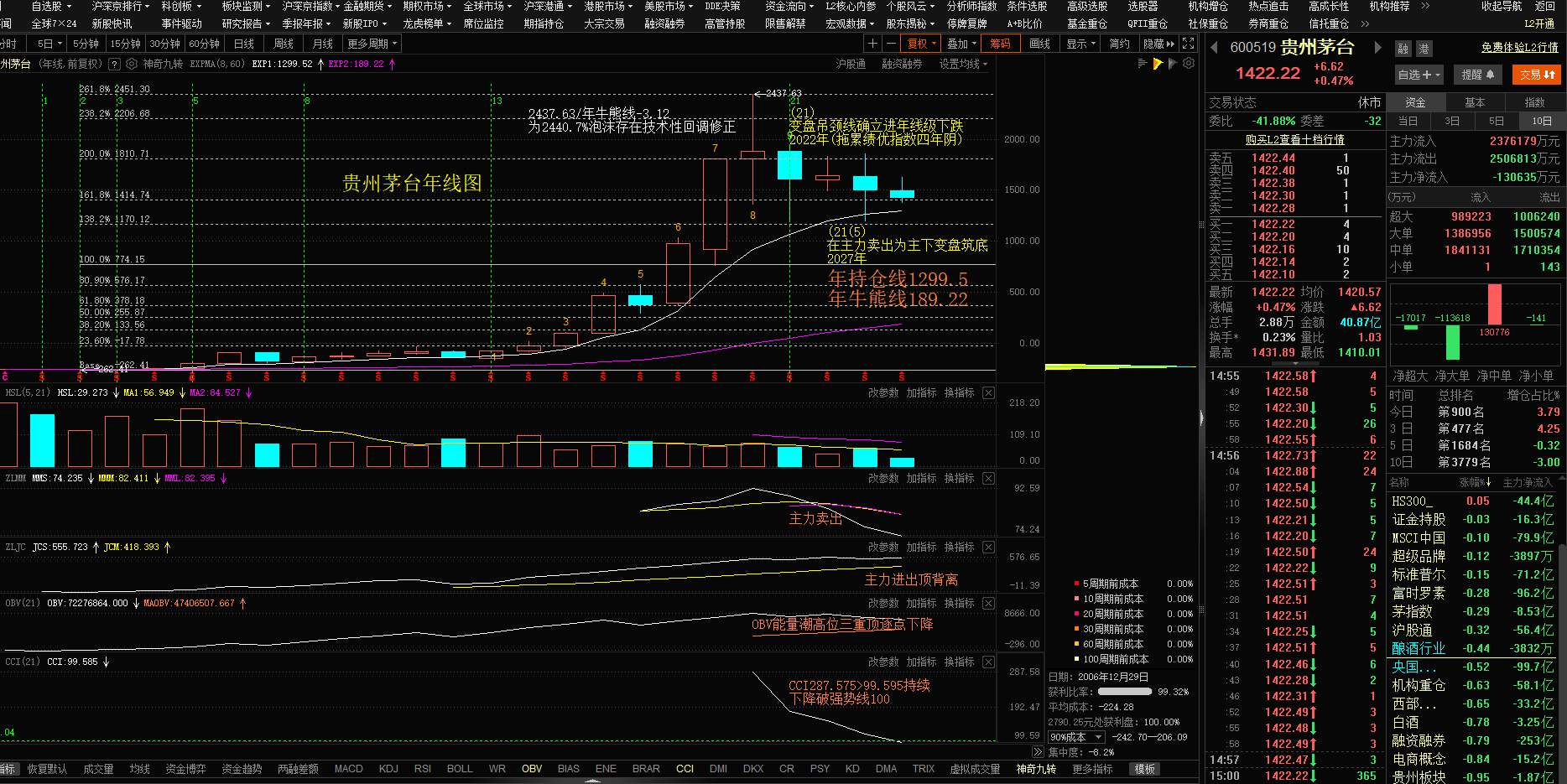
Task: Close the HSL indicator panel
Action: (x=989, y=392)
